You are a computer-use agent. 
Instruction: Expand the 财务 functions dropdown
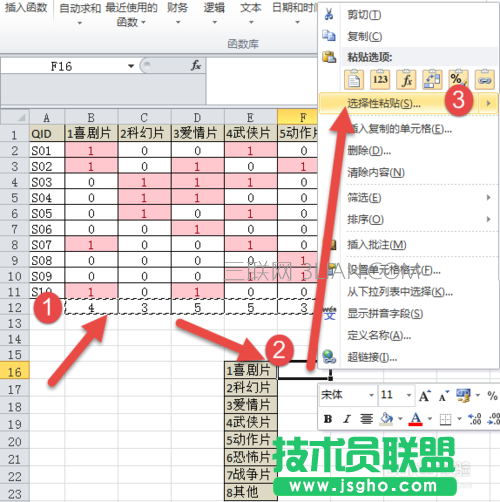click(x=178, y=22)
